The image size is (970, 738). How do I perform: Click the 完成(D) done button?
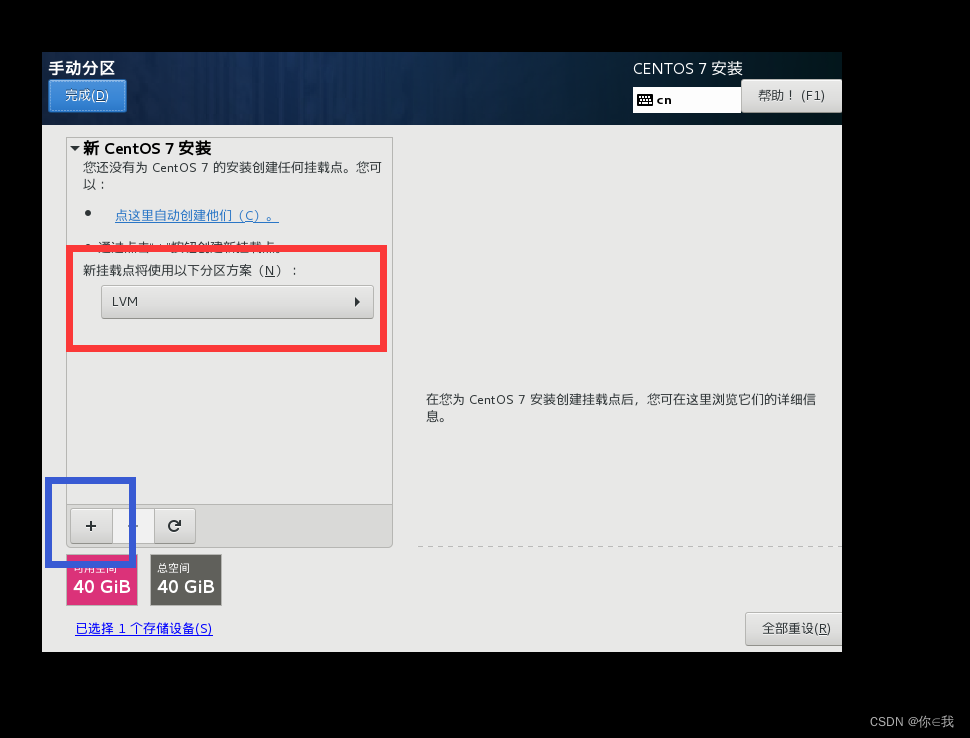tap(87, 96)
